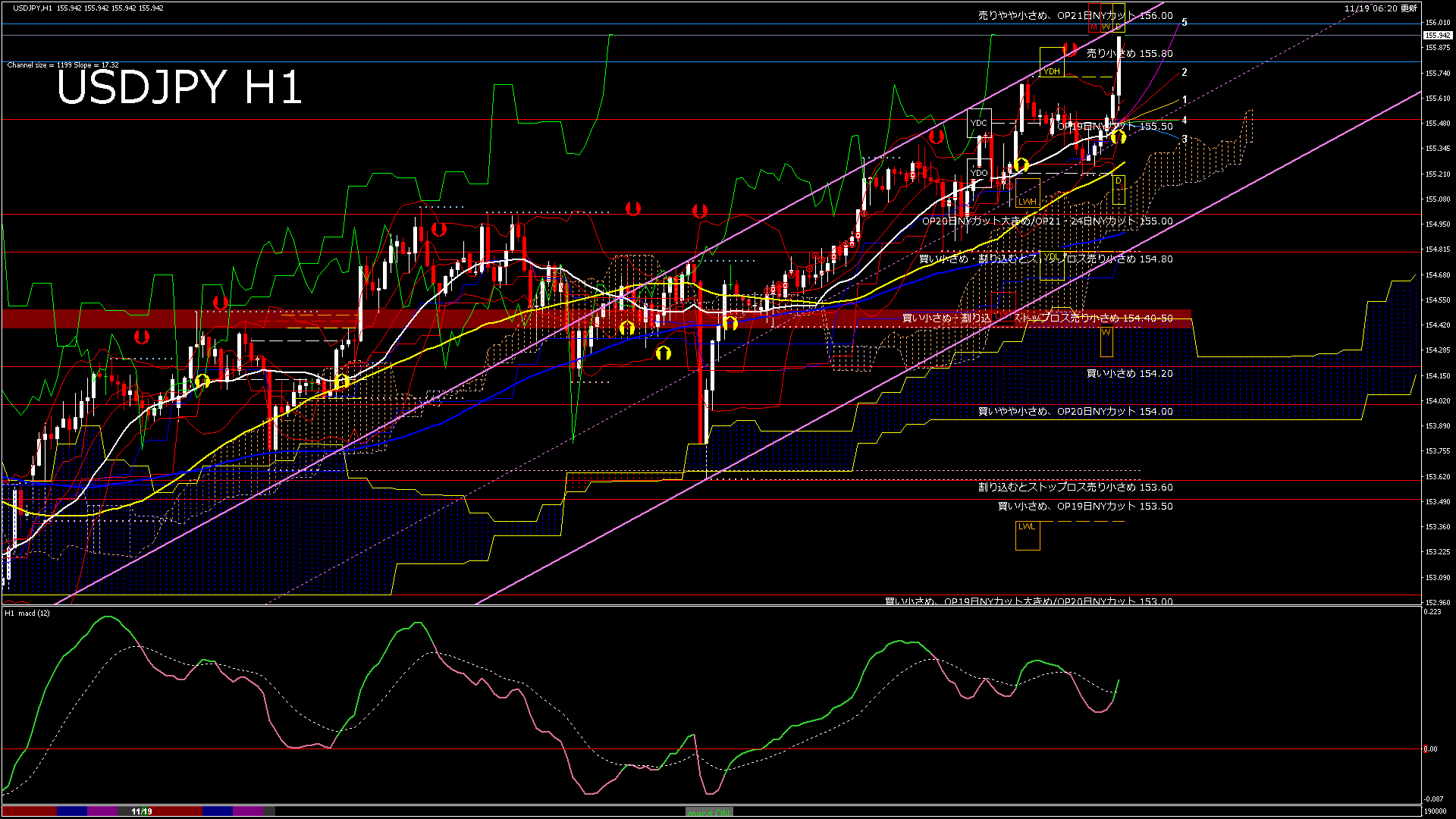Screen dimensions: 1456x819
Task: Click the orange W period box at top
Action: pos(1106,27)
